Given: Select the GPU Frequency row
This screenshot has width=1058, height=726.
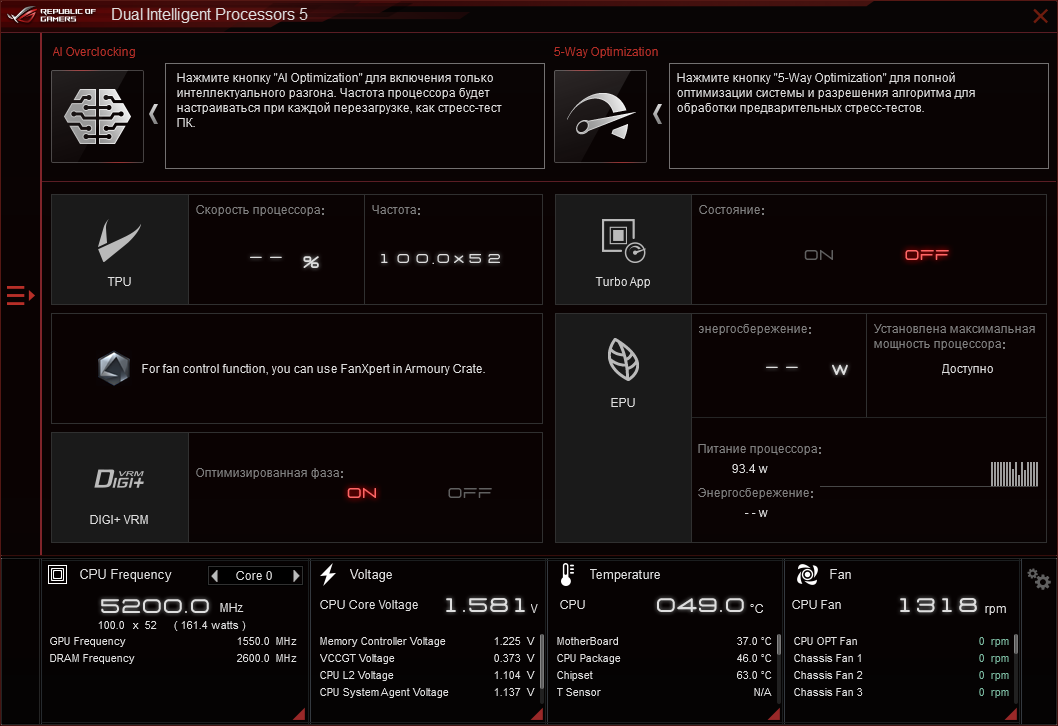Looking at the screenshot, I should [173, 642].
